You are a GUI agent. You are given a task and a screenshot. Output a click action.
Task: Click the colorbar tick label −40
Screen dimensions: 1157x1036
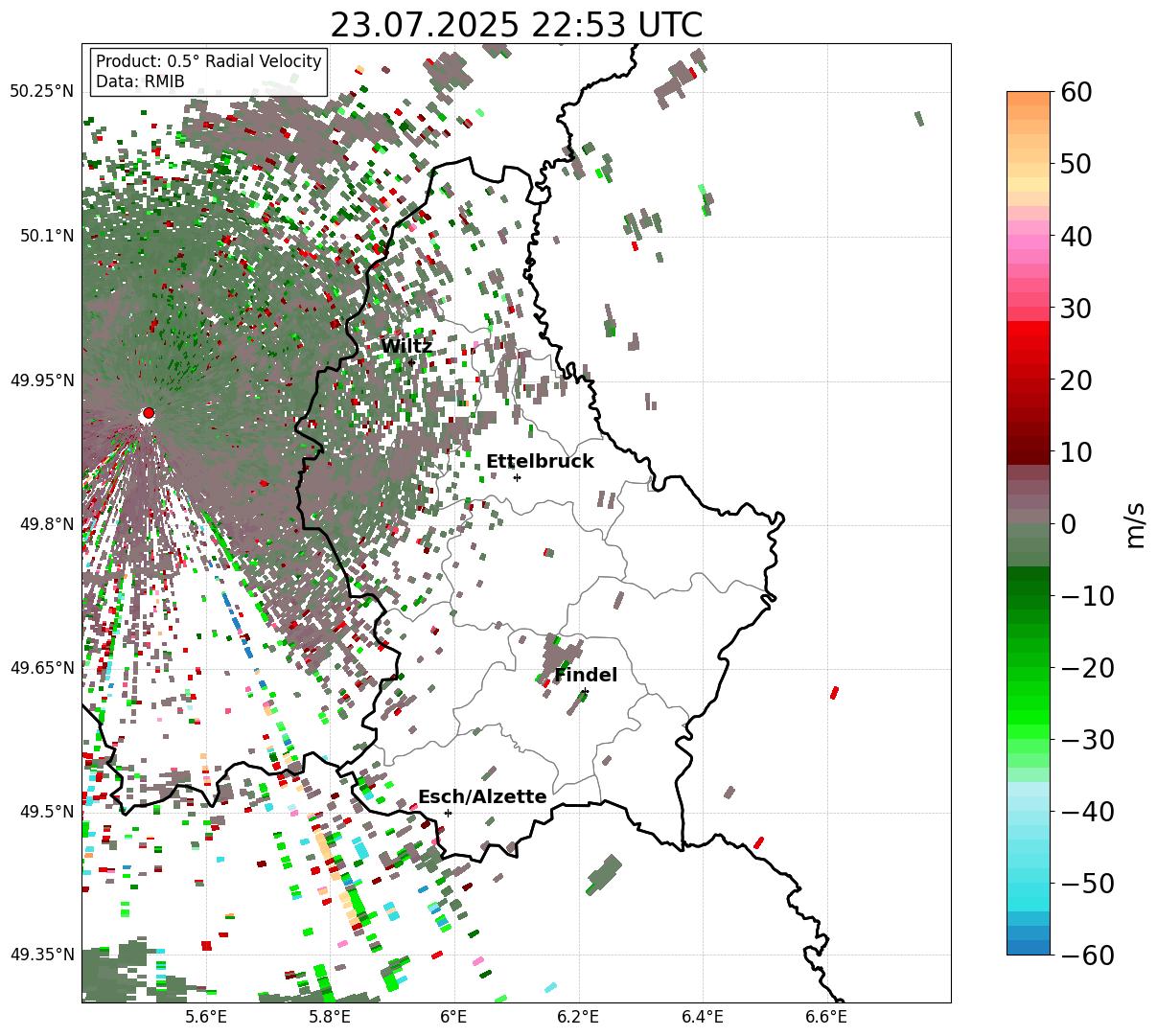[x=1087, y=811]
